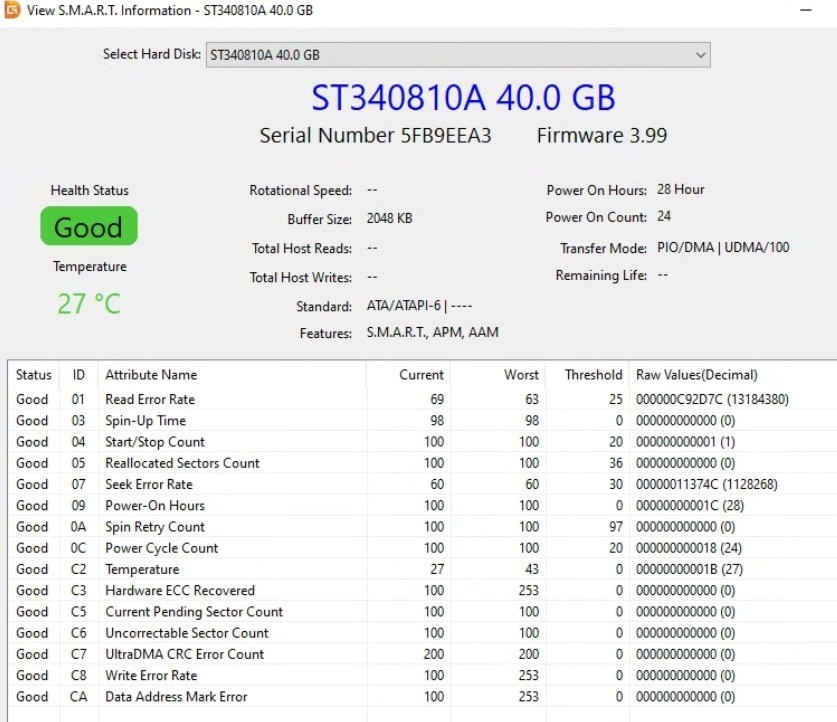The width and height of the screenshot is (837, 722).
Task: Click the PIO/DMA | UDMA/100 transfer mode value
Action: point(723,247)
